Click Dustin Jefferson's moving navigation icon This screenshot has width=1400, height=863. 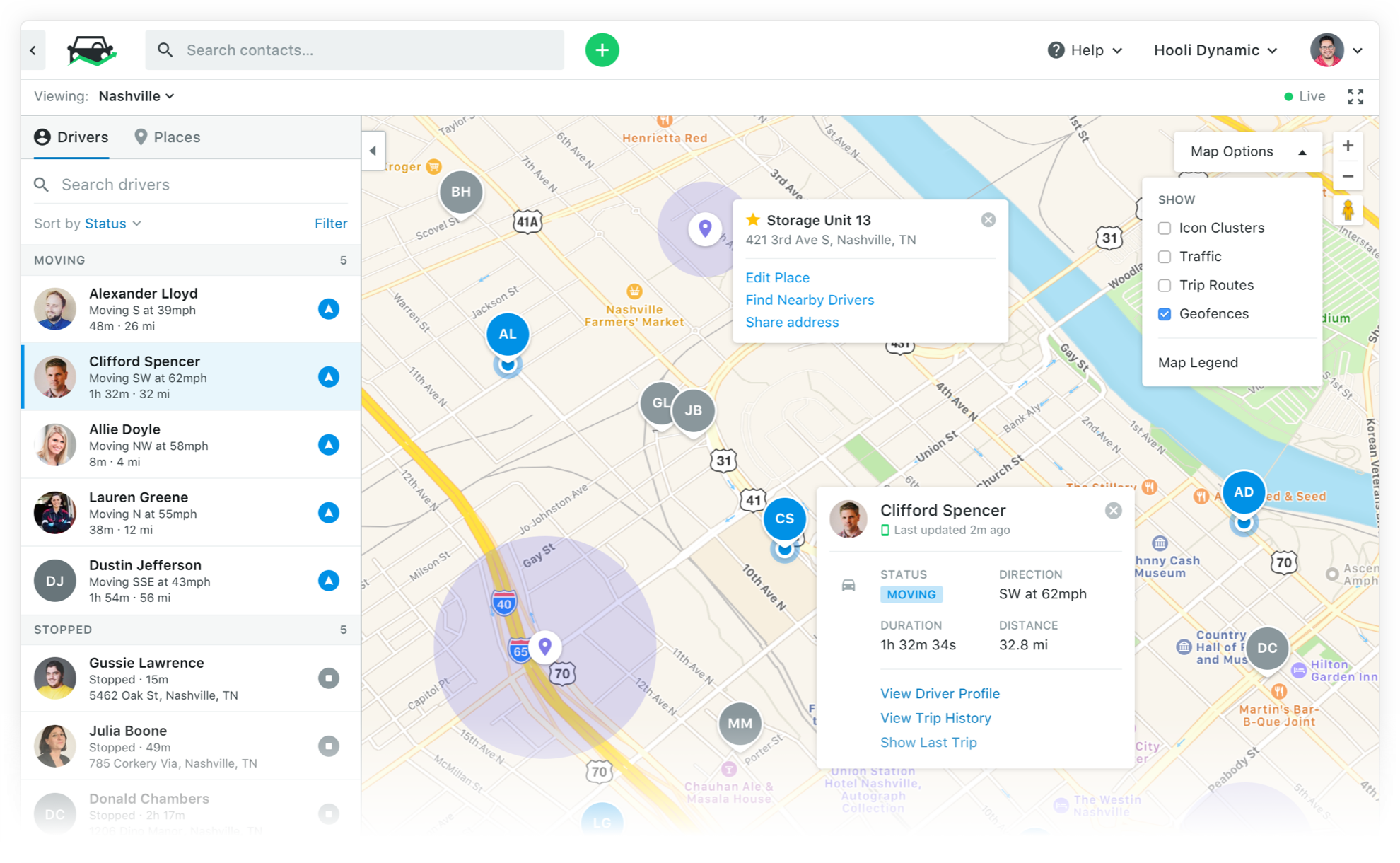pos(328,581)
